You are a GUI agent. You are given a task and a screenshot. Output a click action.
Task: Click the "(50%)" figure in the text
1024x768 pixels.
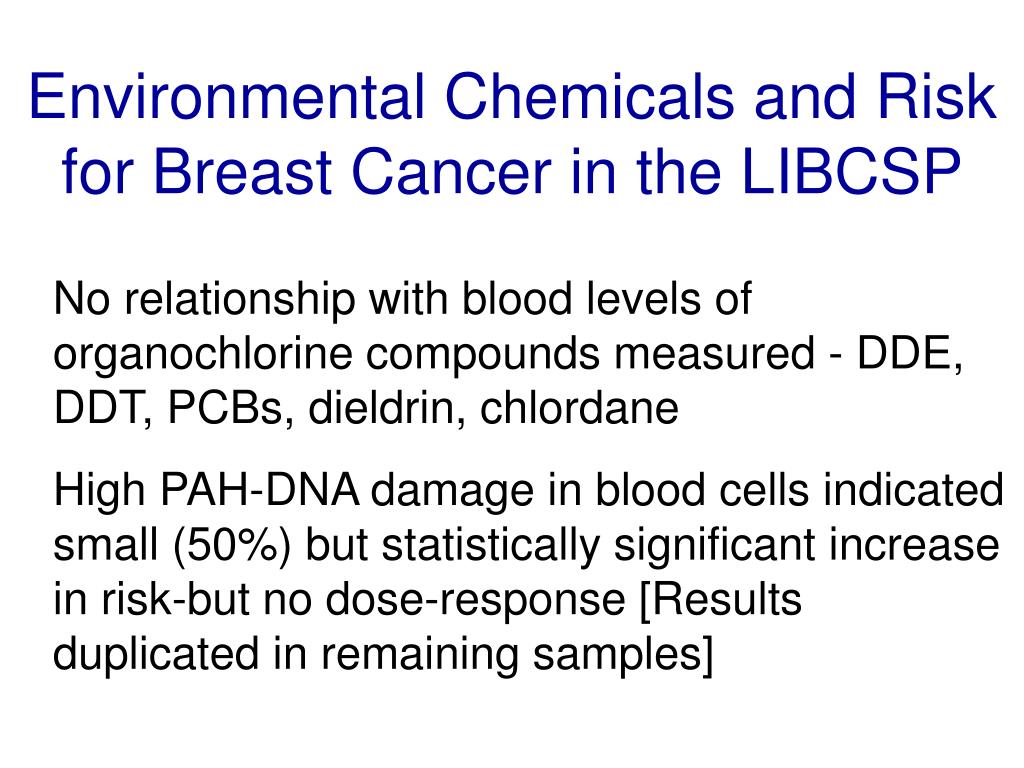(x=231, y=546)
